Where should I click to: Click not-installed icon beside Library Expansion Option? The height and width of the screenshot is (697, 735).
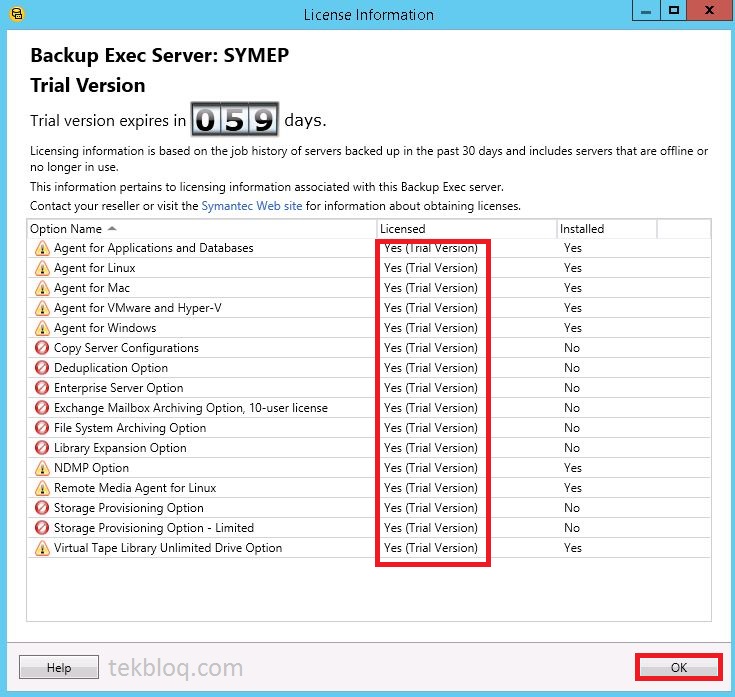pyautogui.click(x=42, y=448)
